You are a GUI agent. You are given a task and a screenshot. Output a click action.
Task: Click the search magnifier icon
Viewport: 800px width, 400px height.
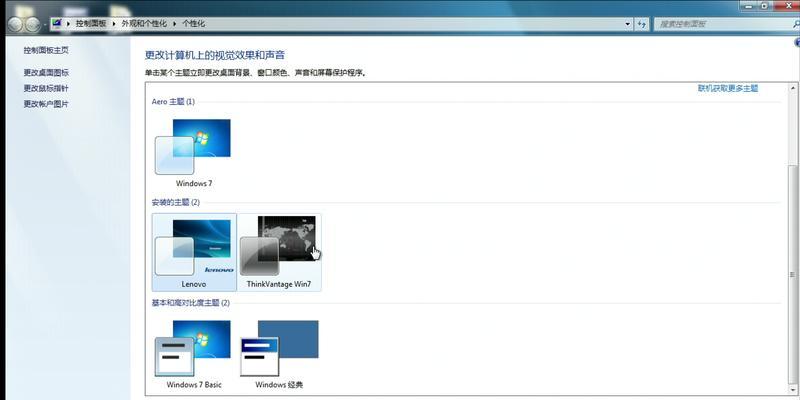coord(796,23)
